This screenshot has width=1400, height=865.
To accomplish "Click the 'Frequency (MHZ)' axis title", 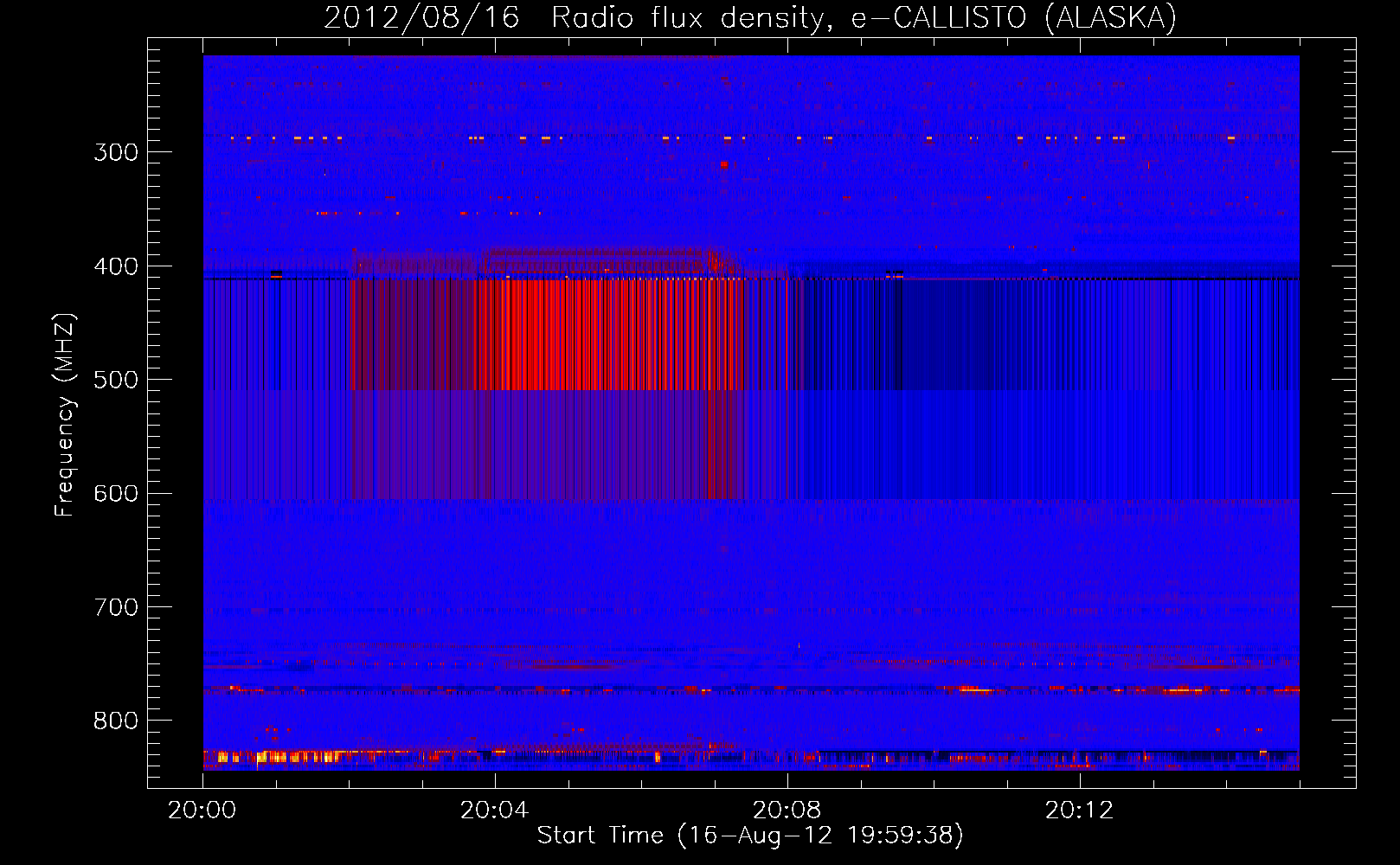I will (66, 414).
